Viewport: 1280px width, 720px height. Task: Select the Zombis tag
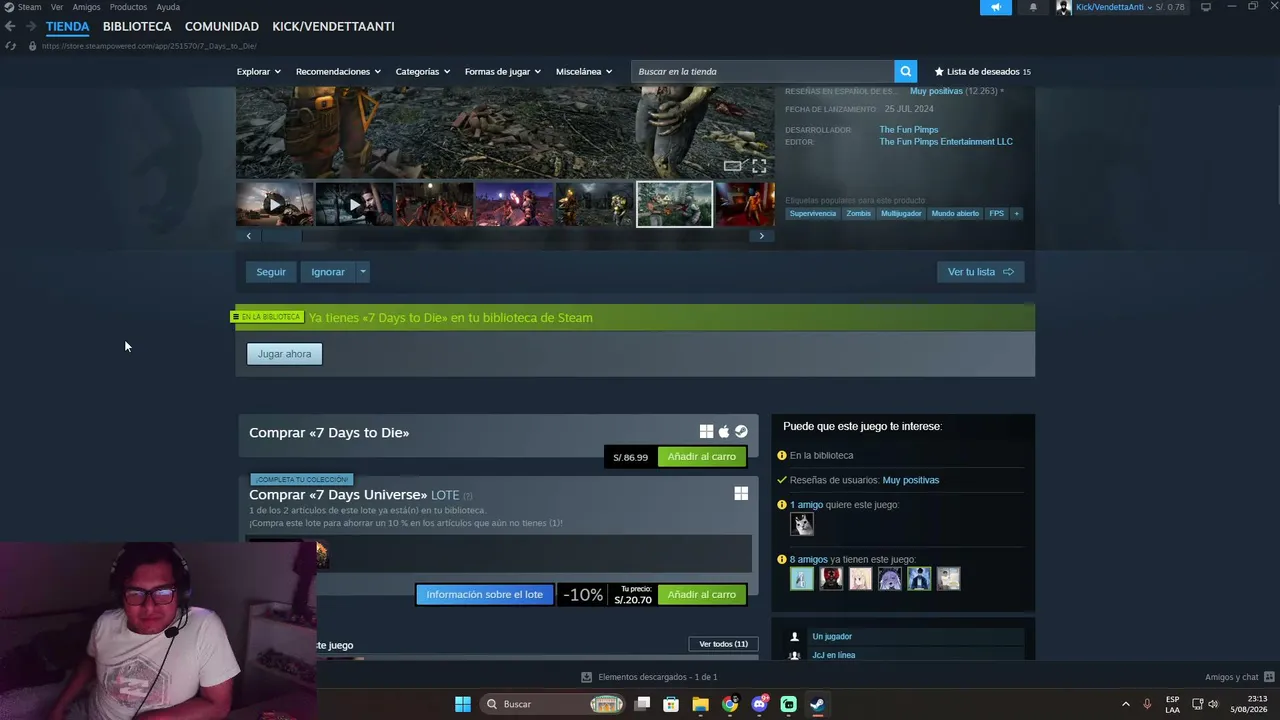click(859, 213)
